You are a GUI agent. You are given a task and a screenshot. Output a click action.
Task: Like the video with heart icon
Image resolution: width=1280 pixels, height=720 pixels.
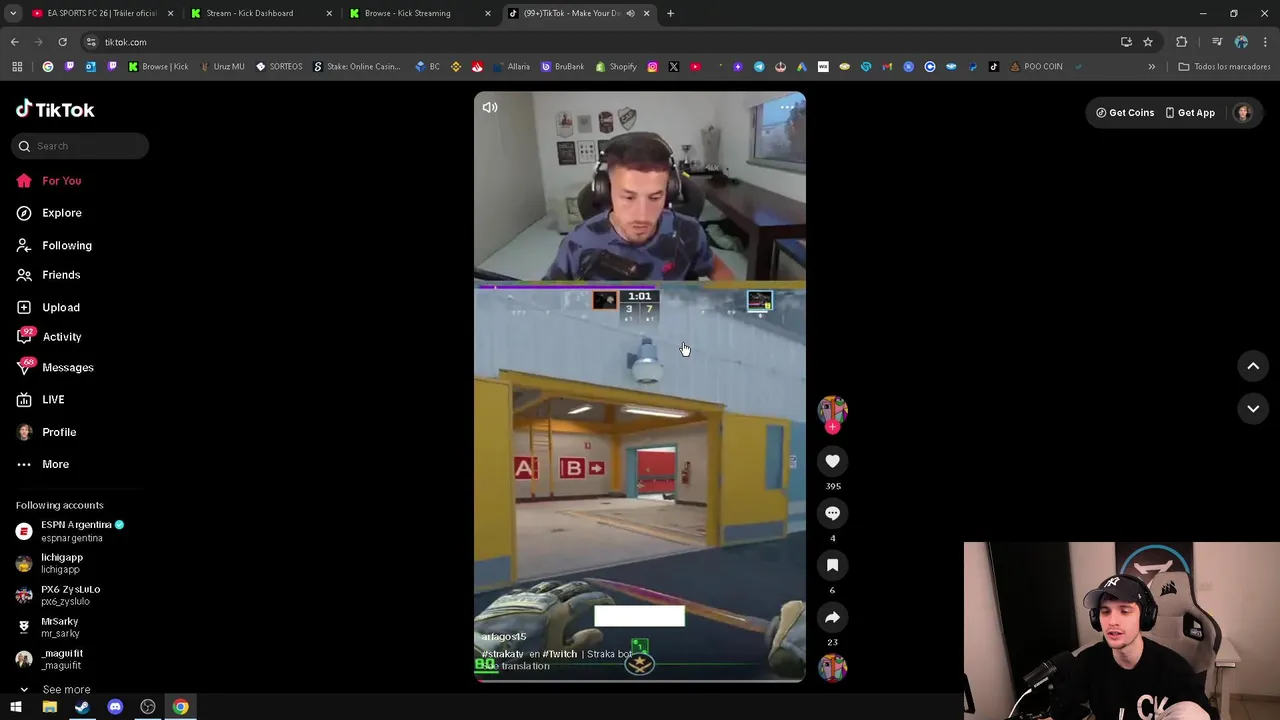tap(832, 461)
